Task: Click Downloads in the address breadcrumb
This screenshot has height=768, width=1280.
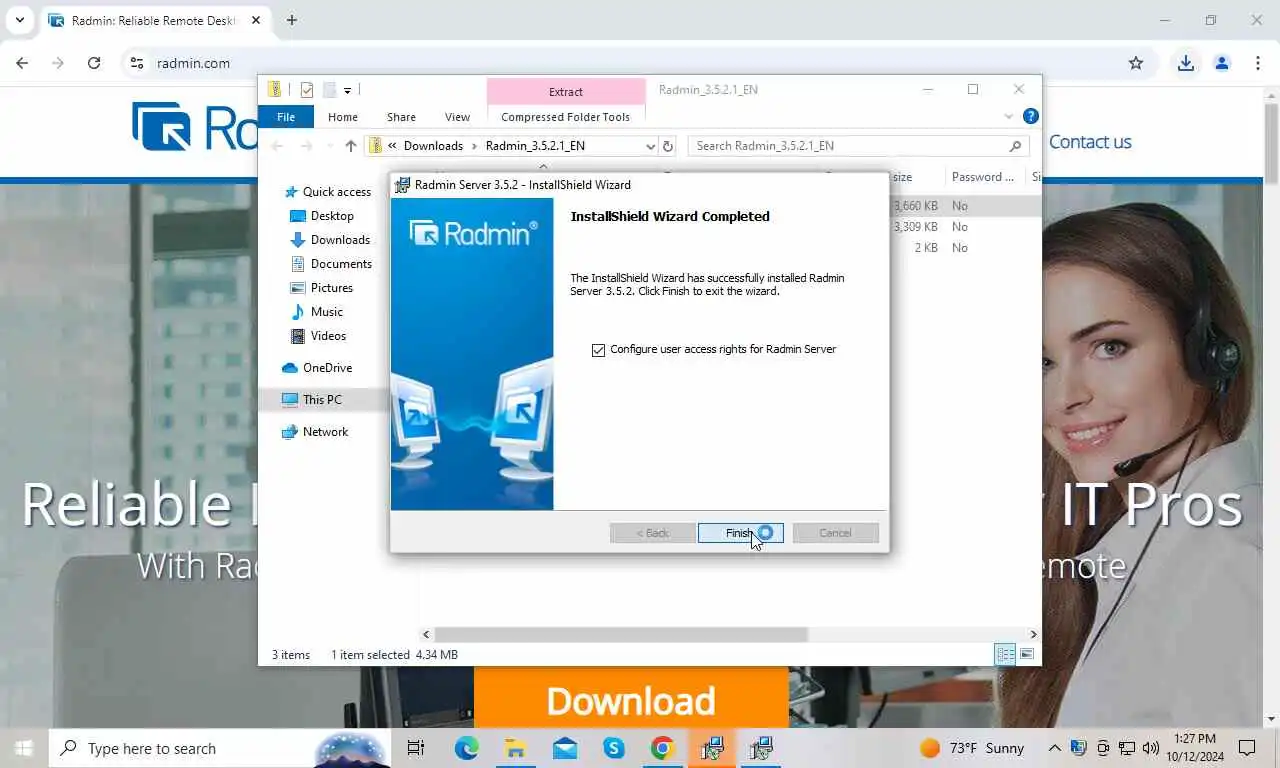Action: point(433,146)
